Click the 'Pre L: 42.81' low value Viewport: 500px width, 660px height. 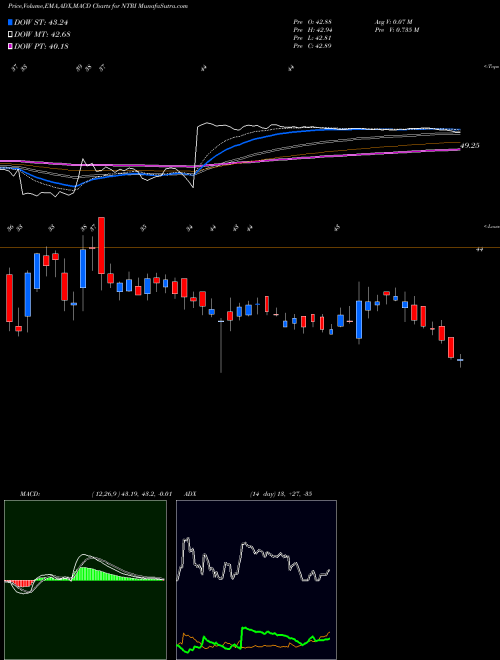312,37
